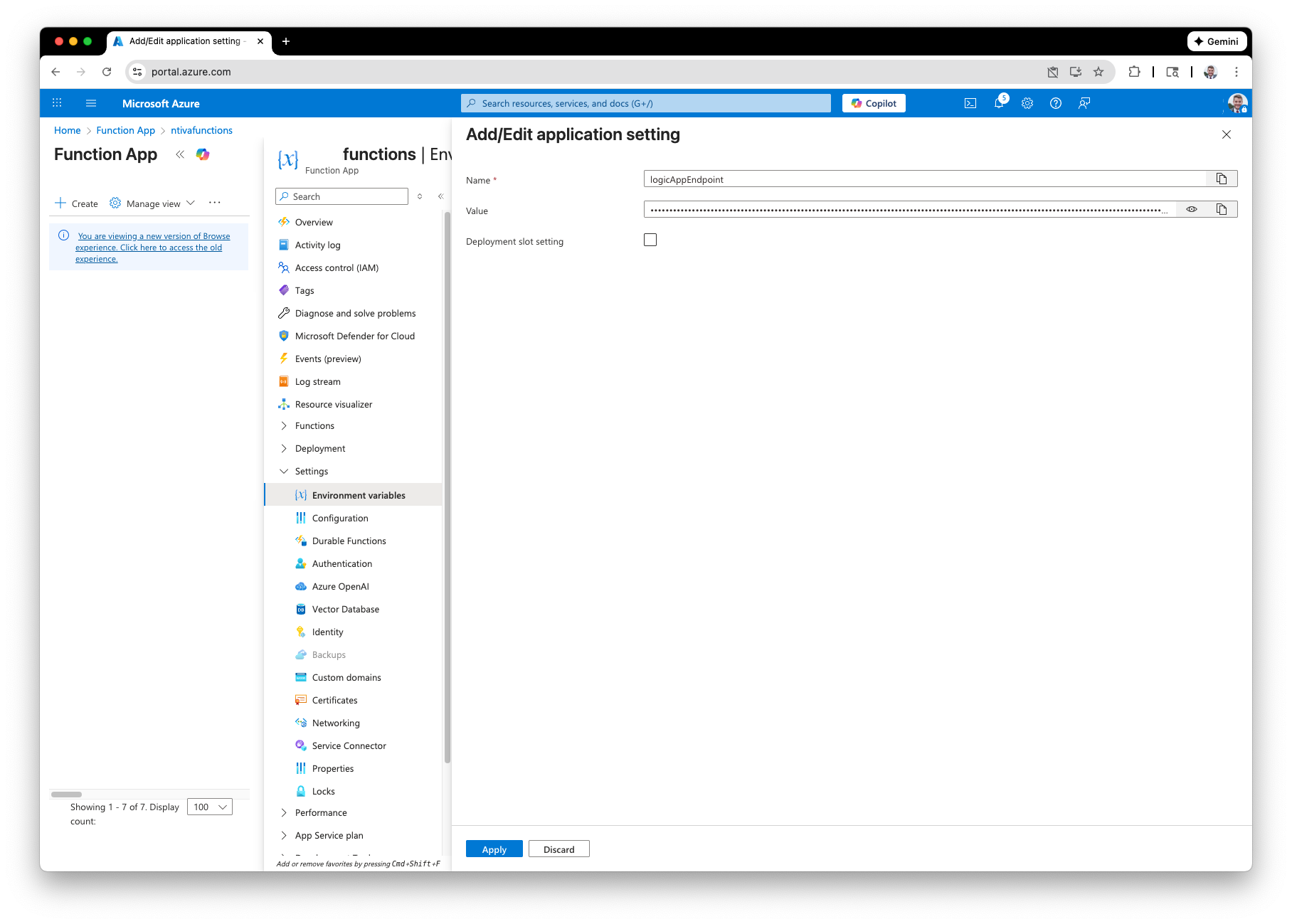Click the horizontal scrollbar in Function App list

[x=67, y=794]
